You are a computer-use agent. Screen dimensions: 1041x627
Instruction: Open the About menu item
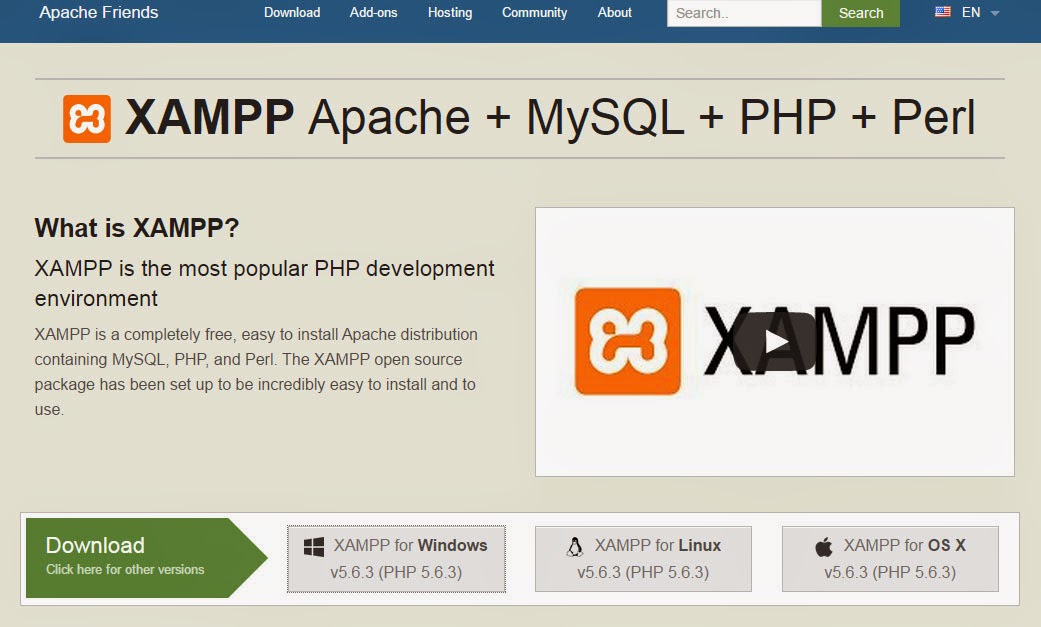(x=614, y=13)
